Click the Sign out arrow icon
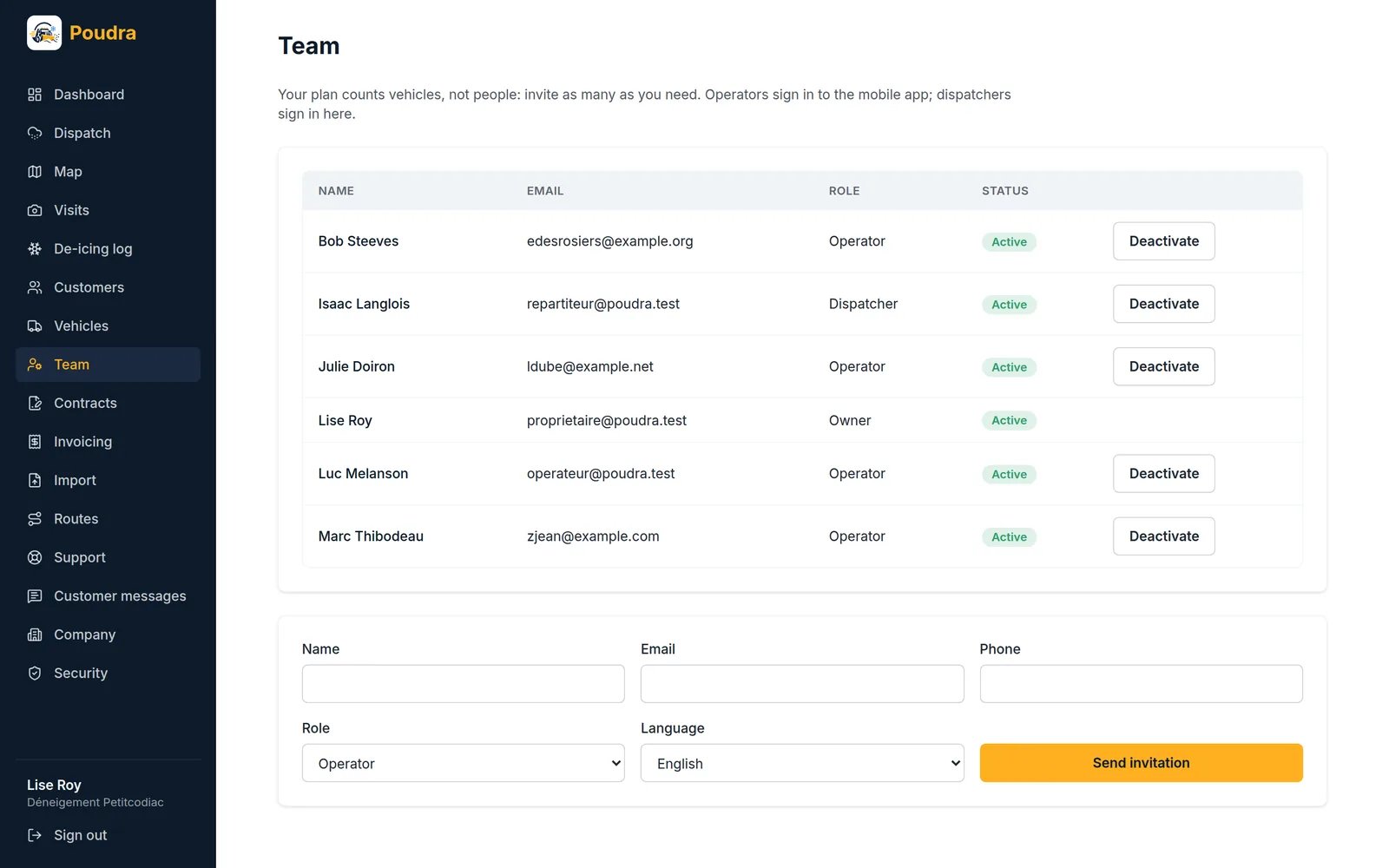 (35, 835)
